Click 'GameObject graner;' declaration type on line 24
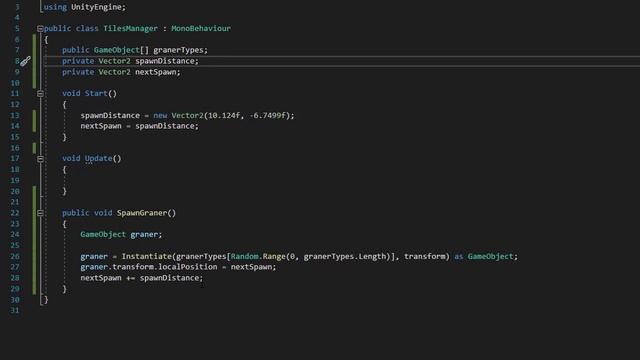This screenshot has width=640, height=360. pyautogui.click(x=103, y=234)
